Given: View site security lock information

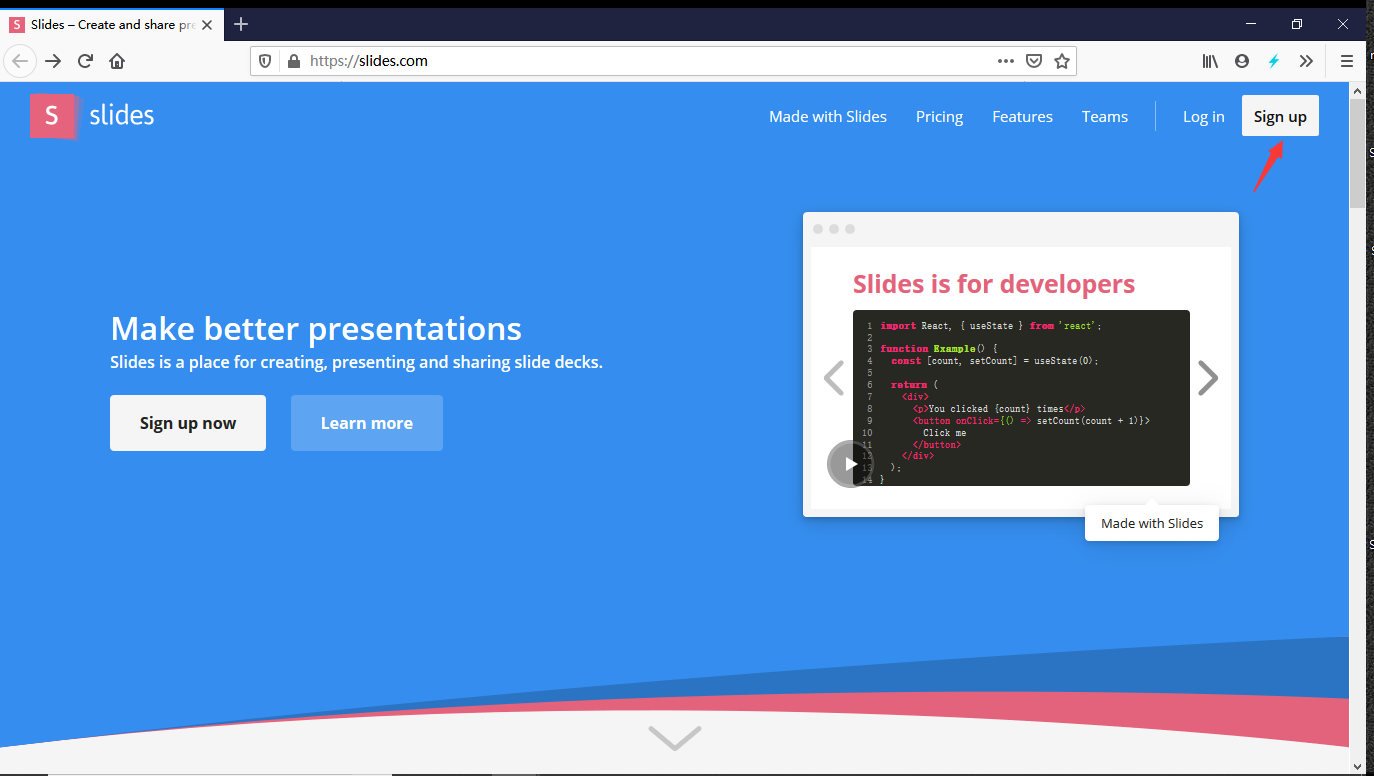Looking at the screenshot, I should (x=293, y=61).
